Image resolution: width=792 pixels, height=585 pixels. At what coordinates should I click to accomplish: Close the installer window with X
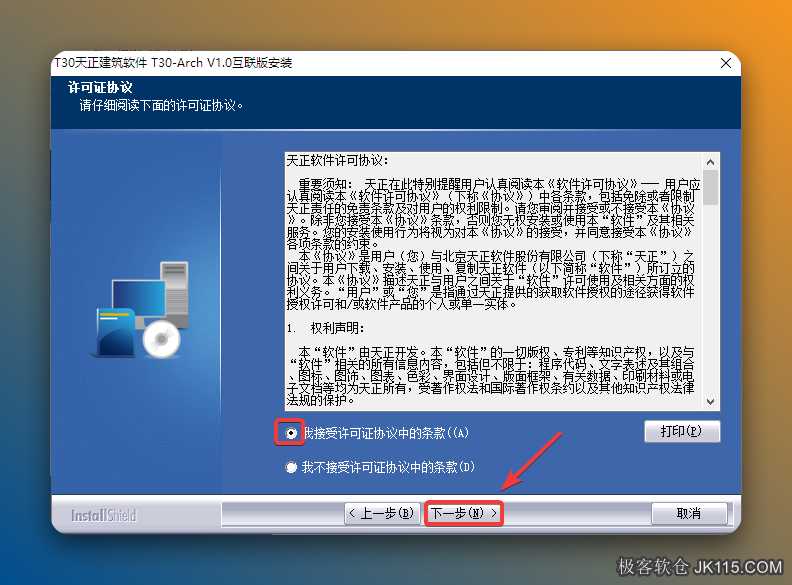coord(726,63)
